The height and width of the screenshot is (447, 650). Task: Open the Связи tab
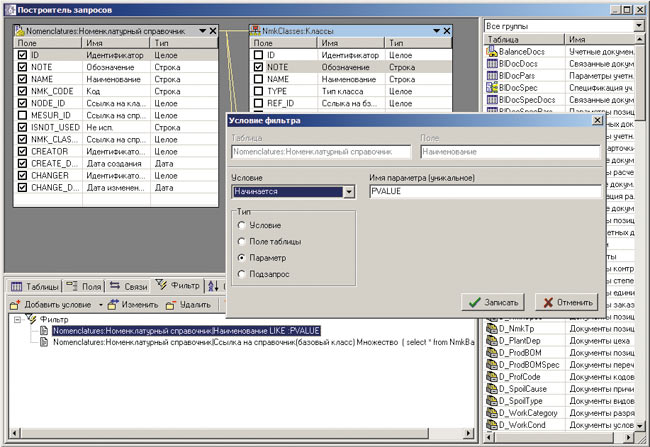pyautogui.click(x=129, y=286)
